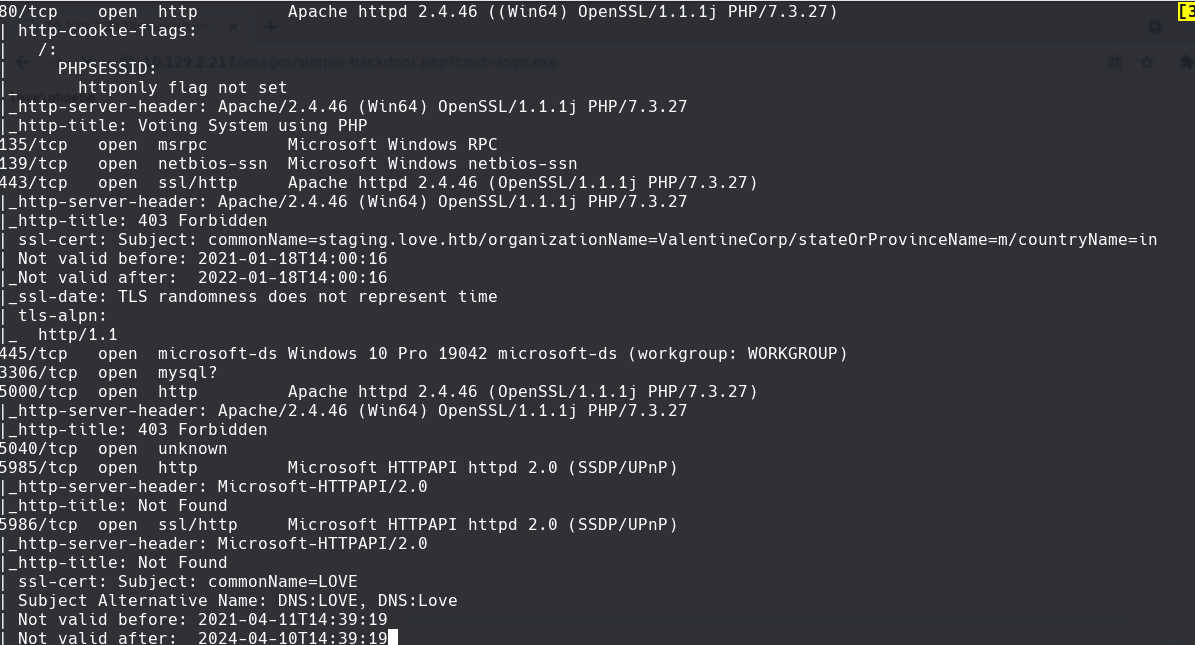Click the site information icon in address bar

tap(127, 61)
